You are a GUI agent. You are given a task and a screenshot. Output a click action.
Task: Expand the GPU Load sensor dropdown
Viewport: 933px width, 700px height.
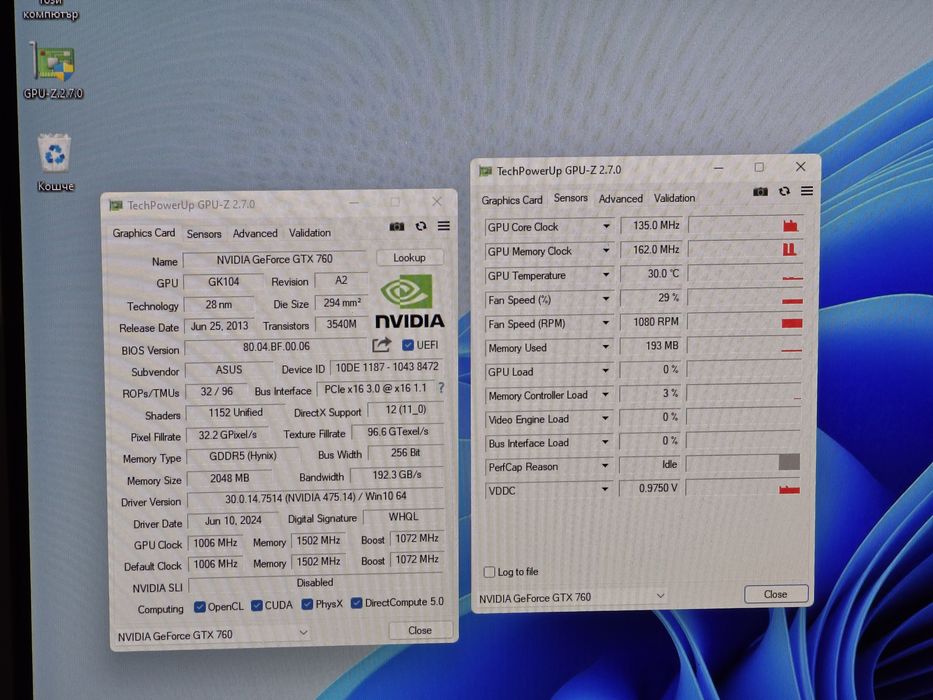click(x=606, y=370)
